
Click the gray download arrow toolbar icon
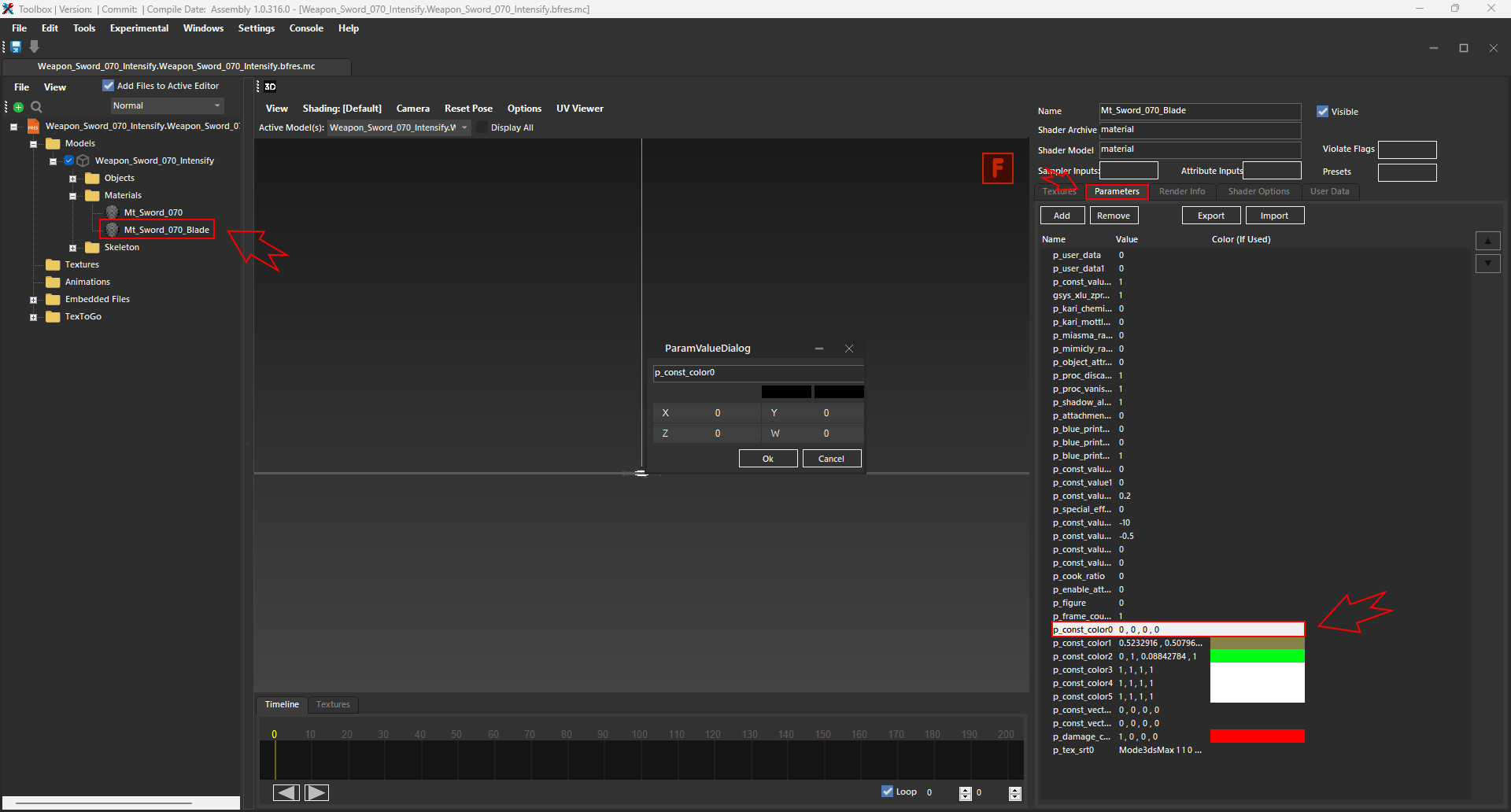tap(34, 47)
